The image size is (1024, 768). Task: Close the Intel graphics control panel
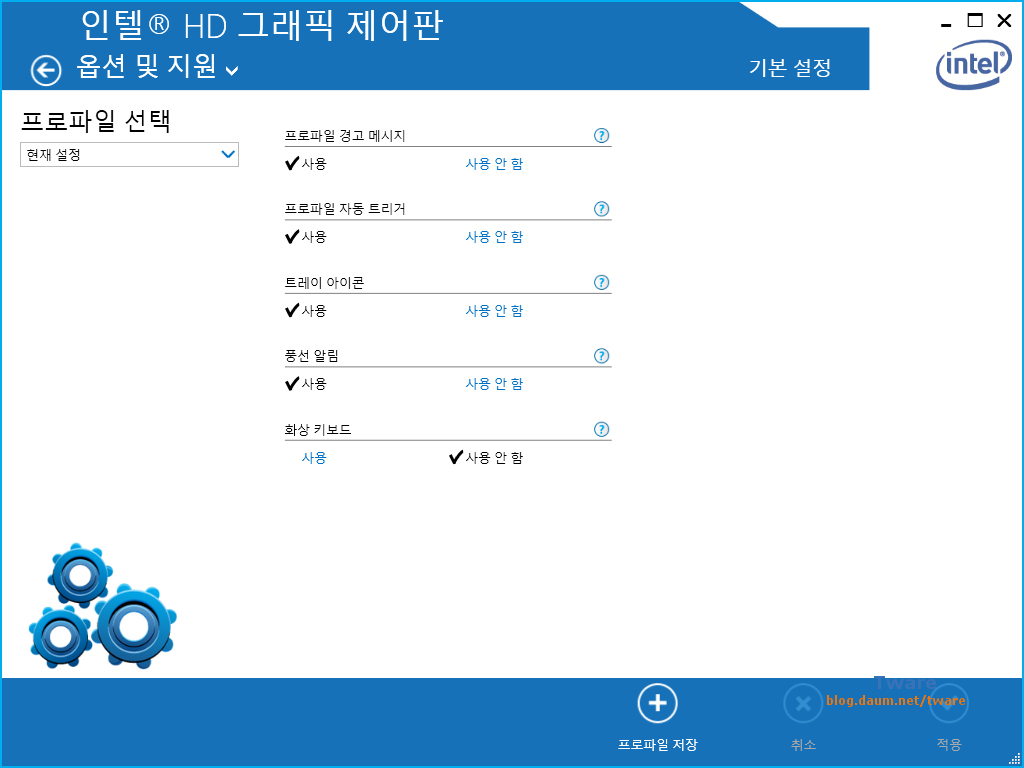tap(1004, 21)
